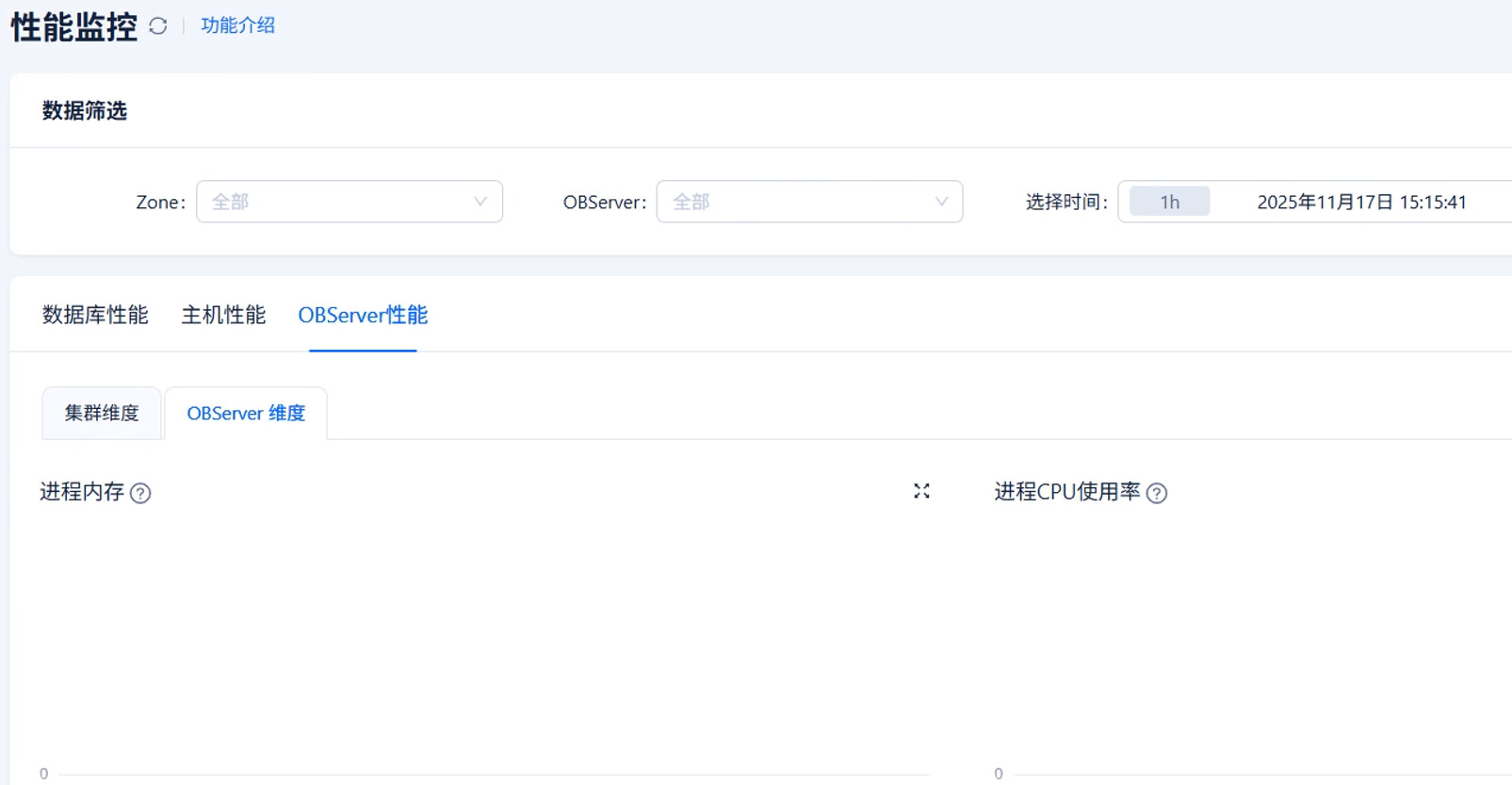Screen dimensions: 1512x785
Task: Switch to the 数据库性能 tab
Action: 95,315
